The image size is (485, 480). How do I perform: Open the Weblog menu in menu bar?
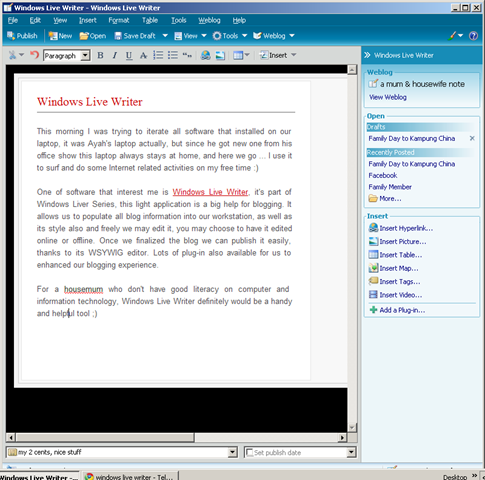click(x=209, y=20)
